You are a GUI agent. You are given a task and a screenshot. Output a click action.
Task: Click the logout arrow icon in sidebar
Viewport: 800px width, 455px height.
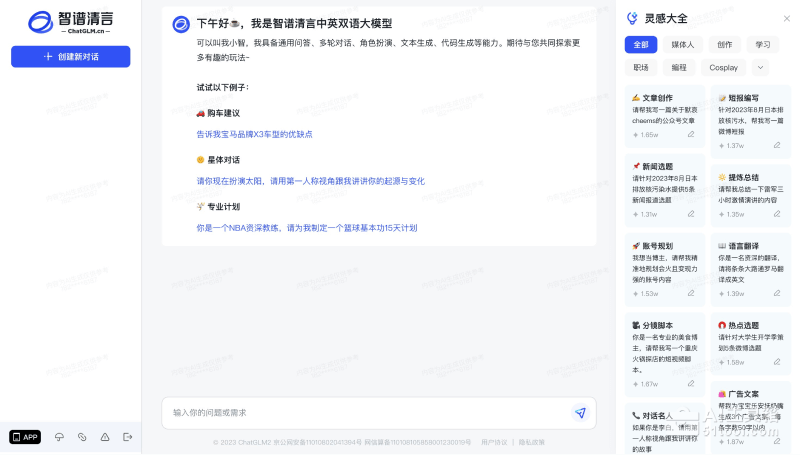point(127,437)
